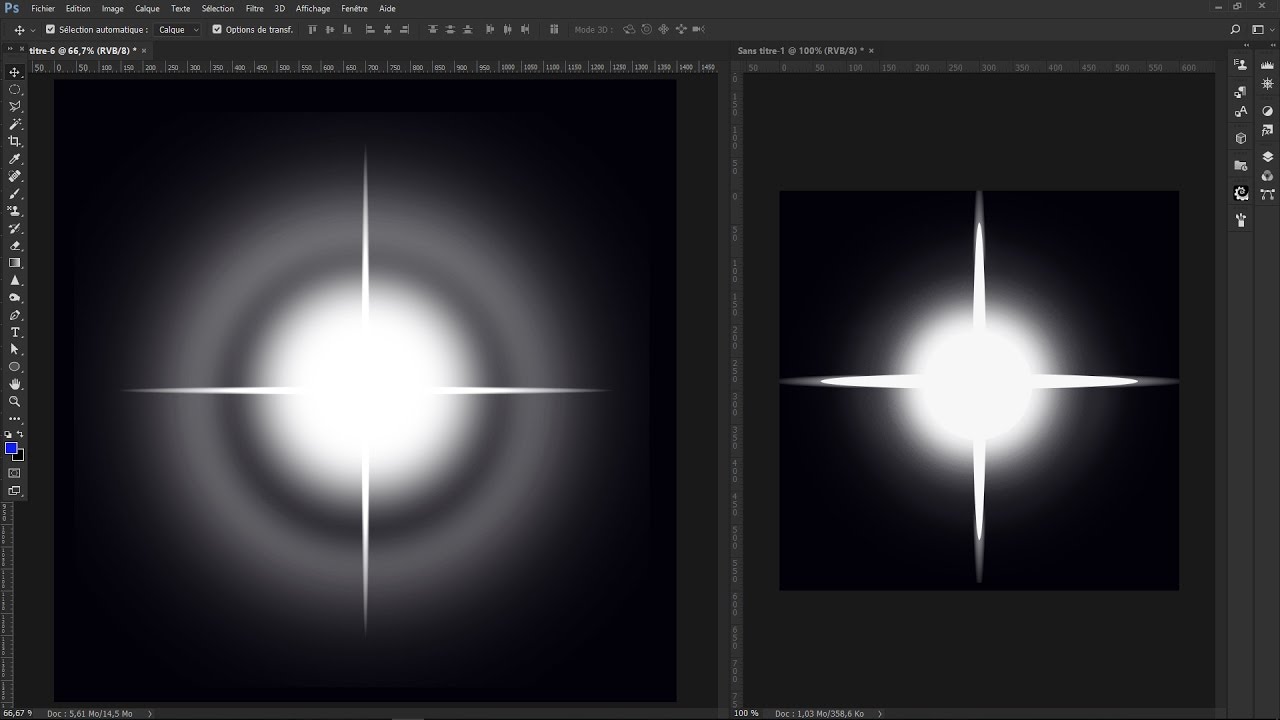Open the extra tools ellipsis menu
This screenshot has height=720, width=1280.
[15, 418]
